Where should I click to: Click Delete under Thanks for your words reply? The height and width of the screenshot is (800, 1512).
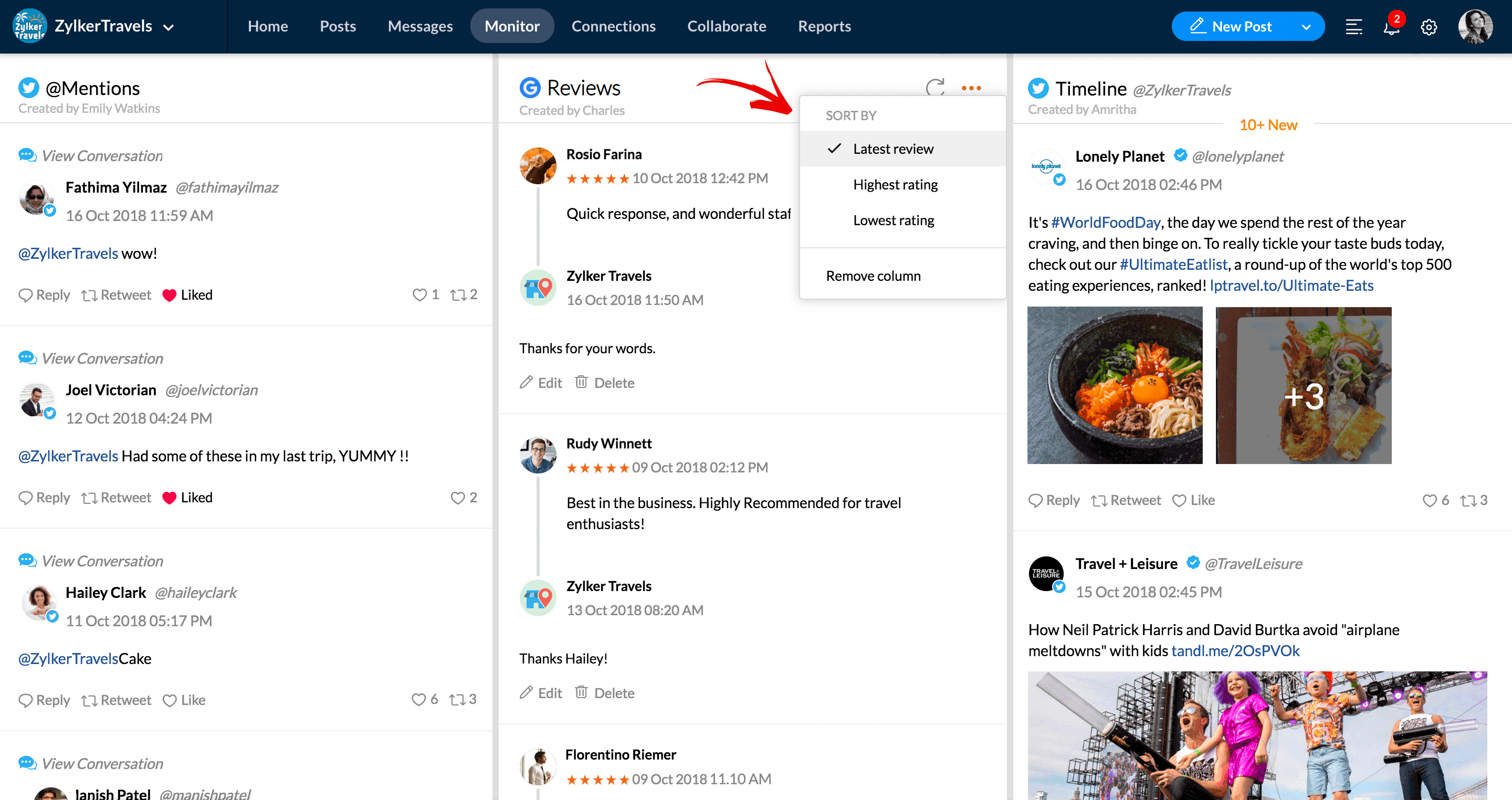coord(605,383)
